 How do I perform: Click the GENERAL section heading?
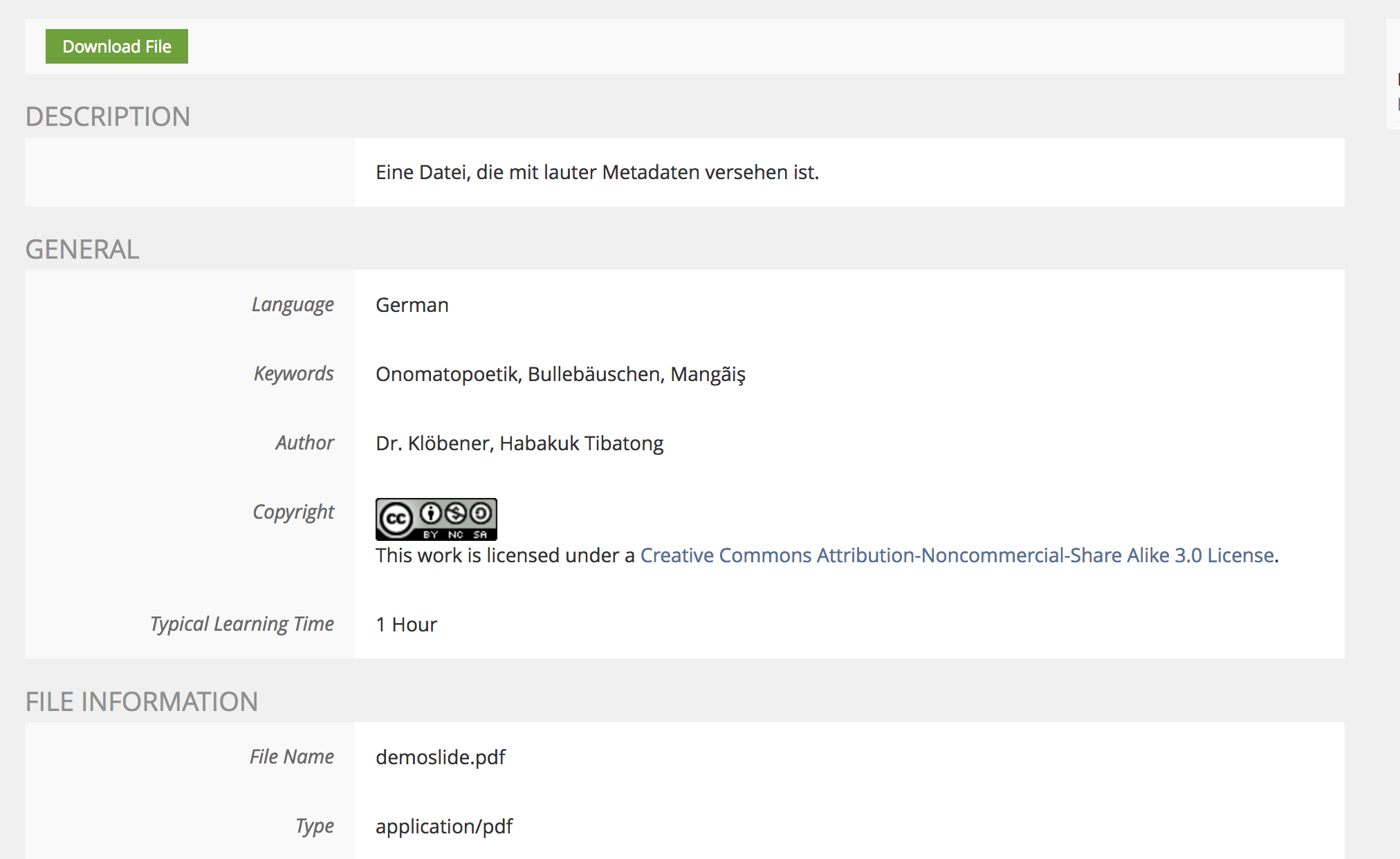(x=82, y=249)
